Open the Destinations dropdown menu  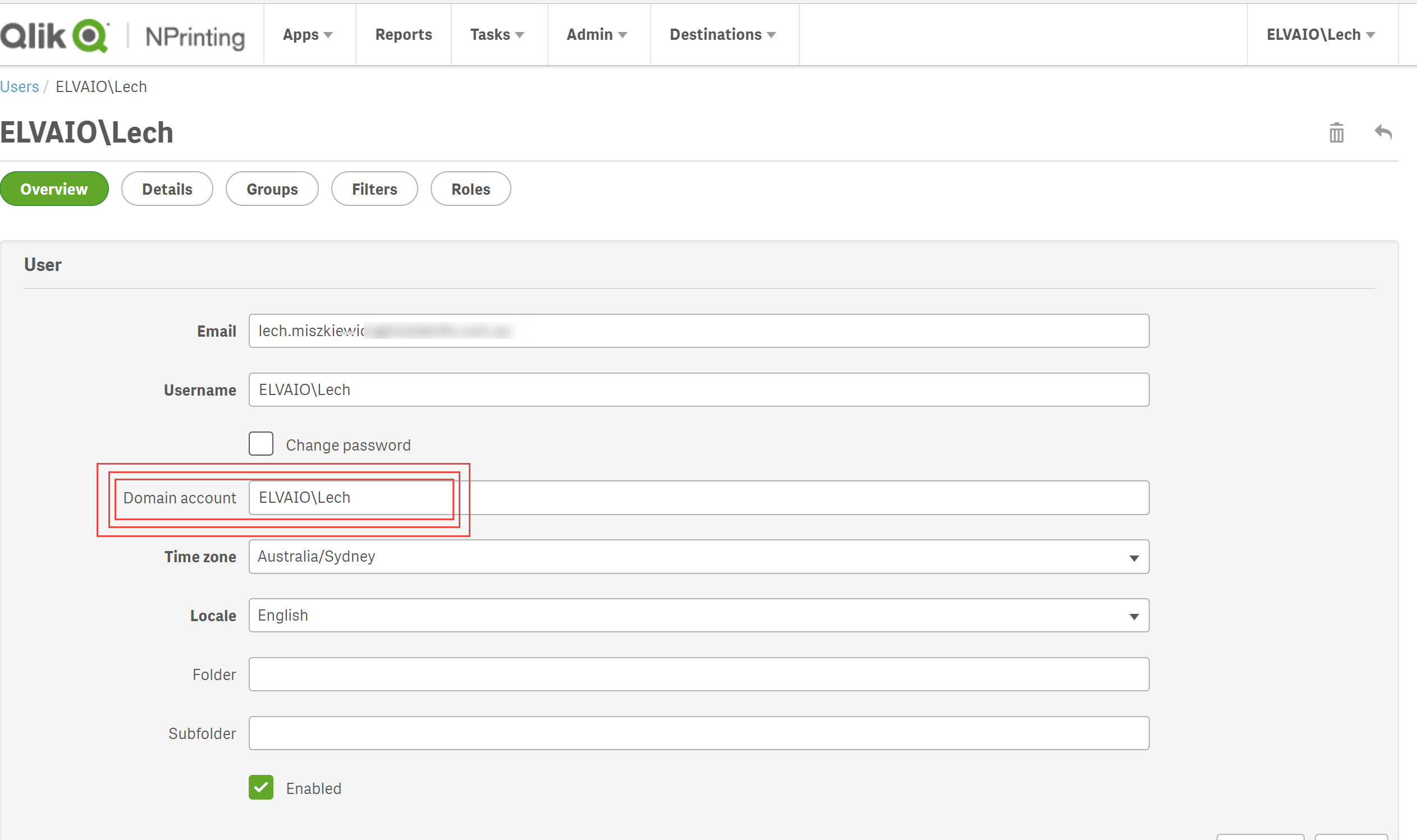(x=723, y=35)
